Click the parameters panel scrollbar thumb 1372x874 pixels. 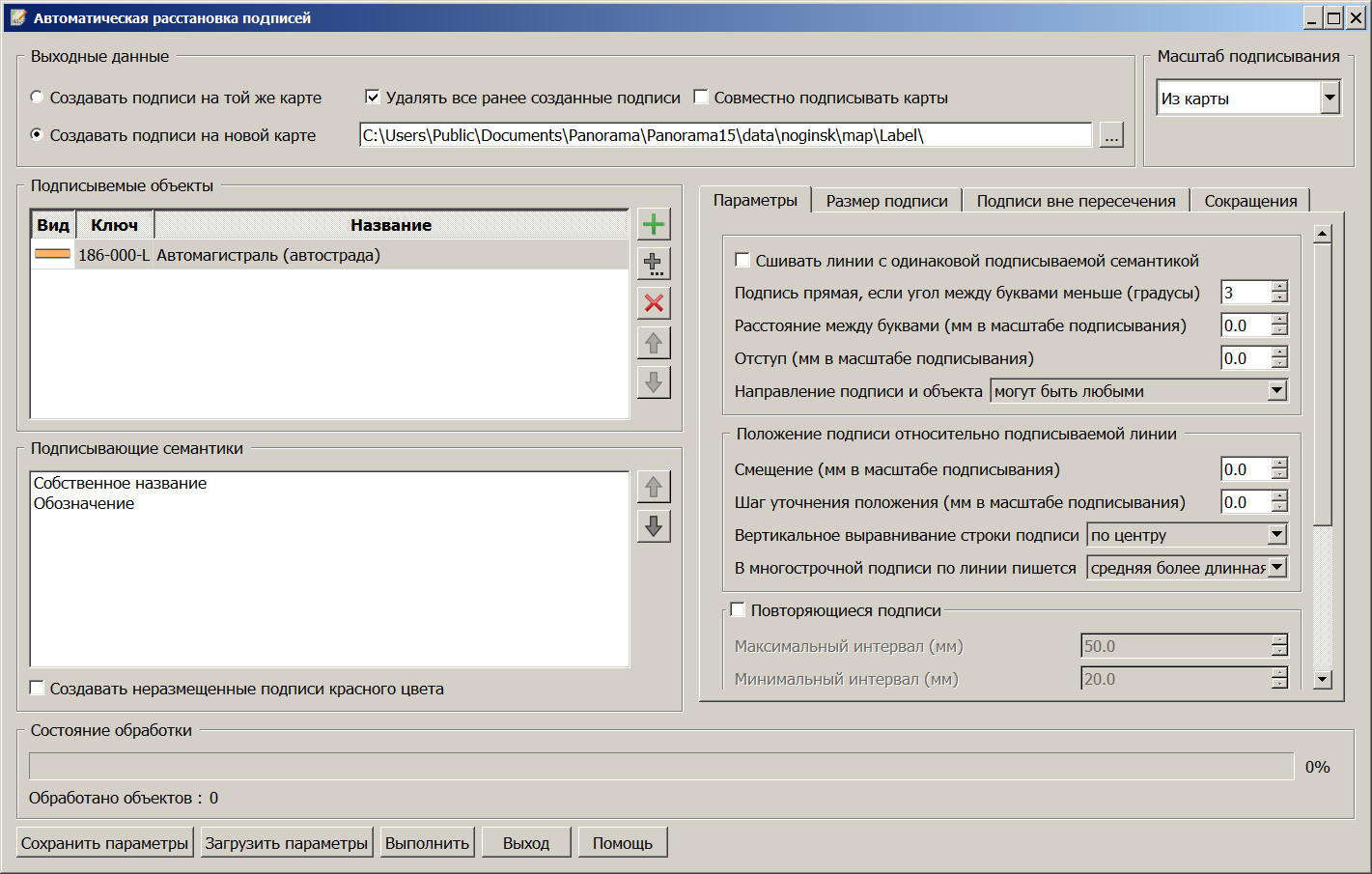pyautogui.click(x=1323, y=384)
